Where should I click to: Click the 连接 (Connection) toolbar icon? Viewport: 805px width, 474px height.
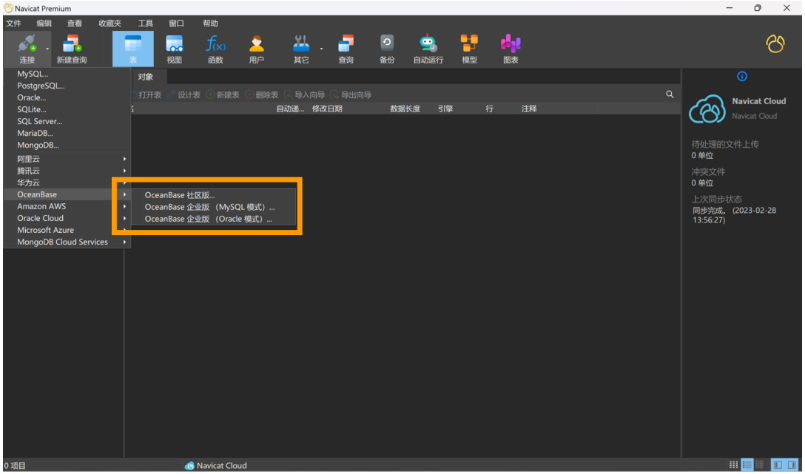pyautogui.click(x=27, y=49)
